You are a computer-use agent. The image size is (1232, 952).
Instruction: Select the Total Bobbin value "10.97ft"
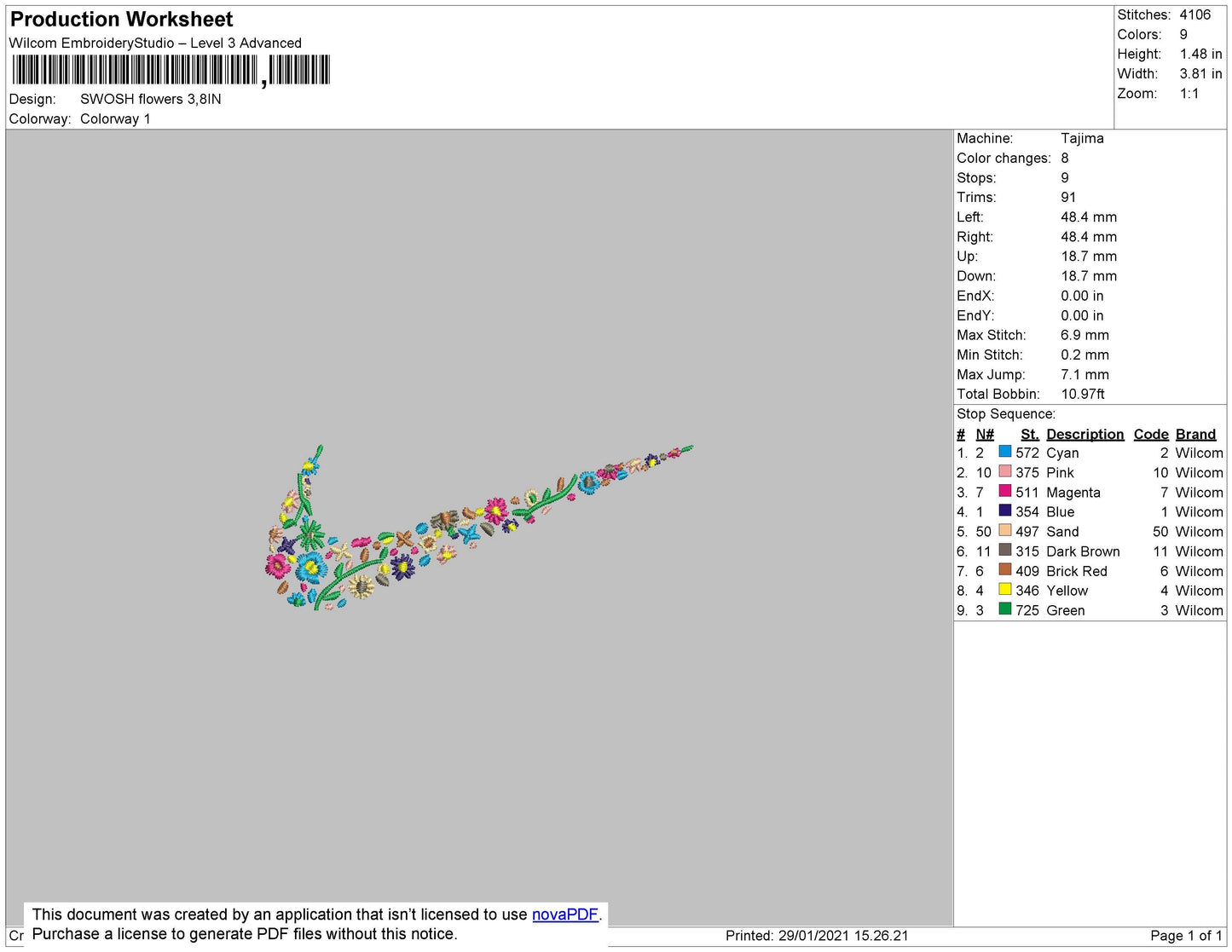click(1083, 394)
